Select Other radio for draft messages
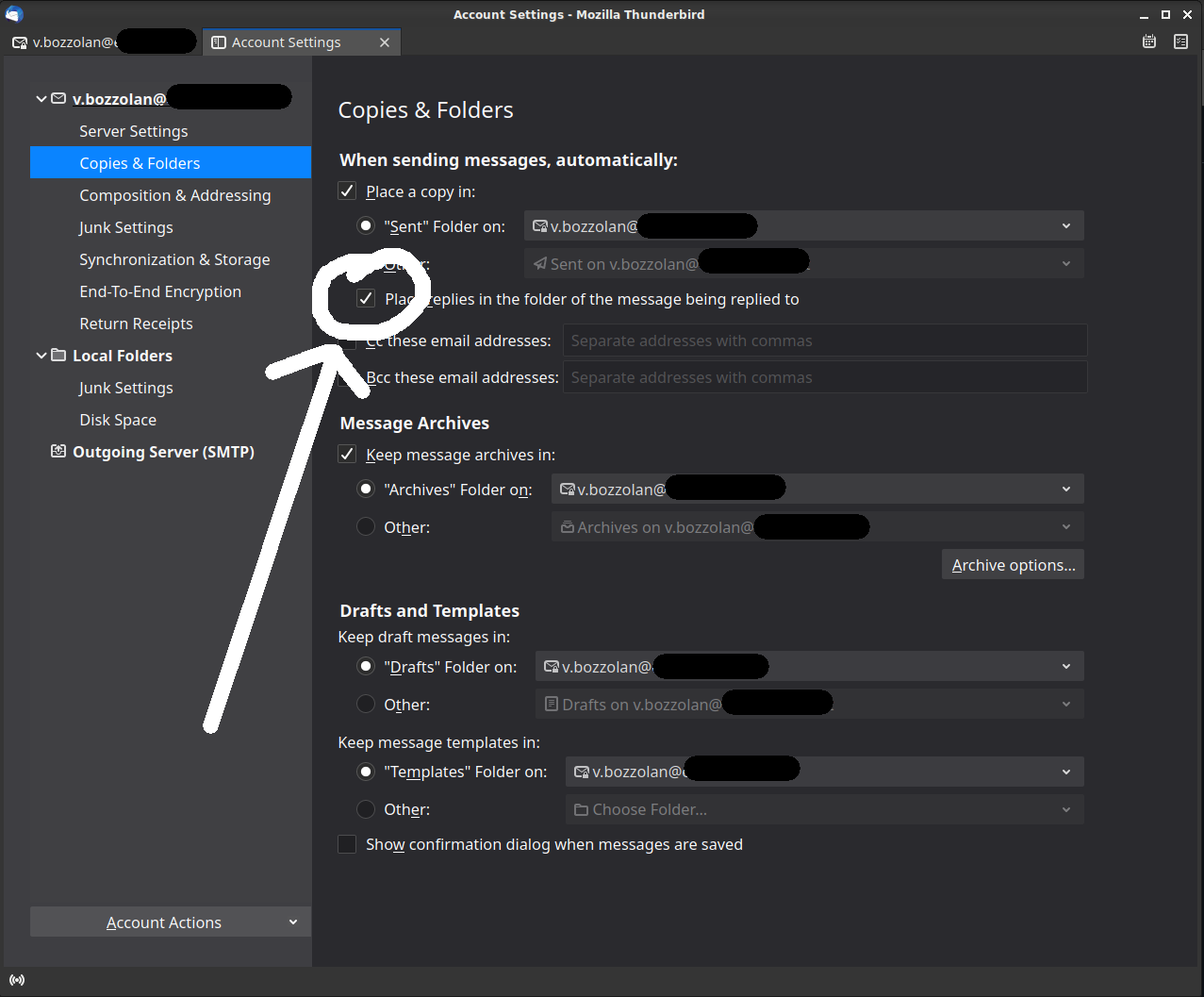 pyautogui.click(x=366, y=705)
